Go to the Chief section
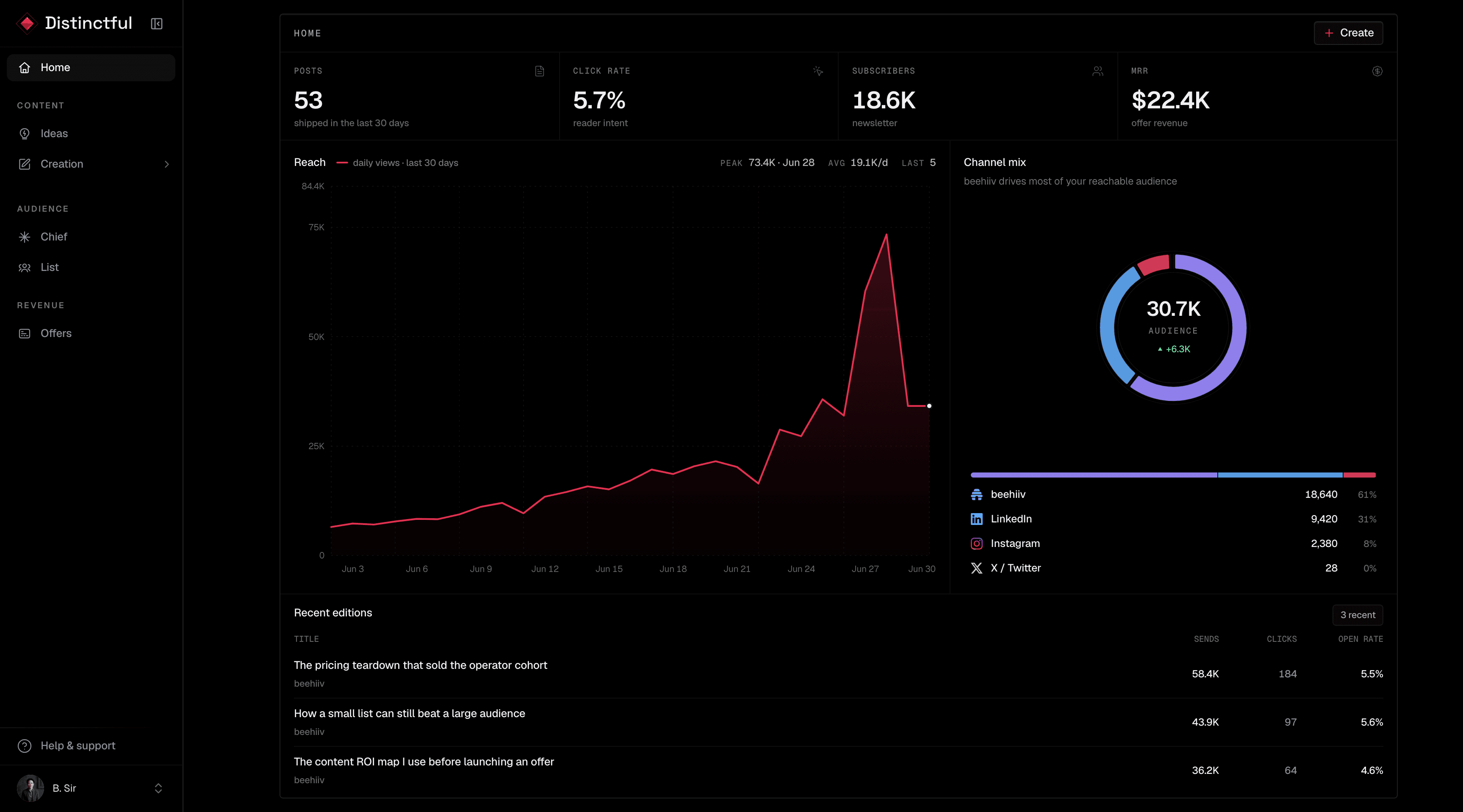1463x812 pixels. [91, 237]
